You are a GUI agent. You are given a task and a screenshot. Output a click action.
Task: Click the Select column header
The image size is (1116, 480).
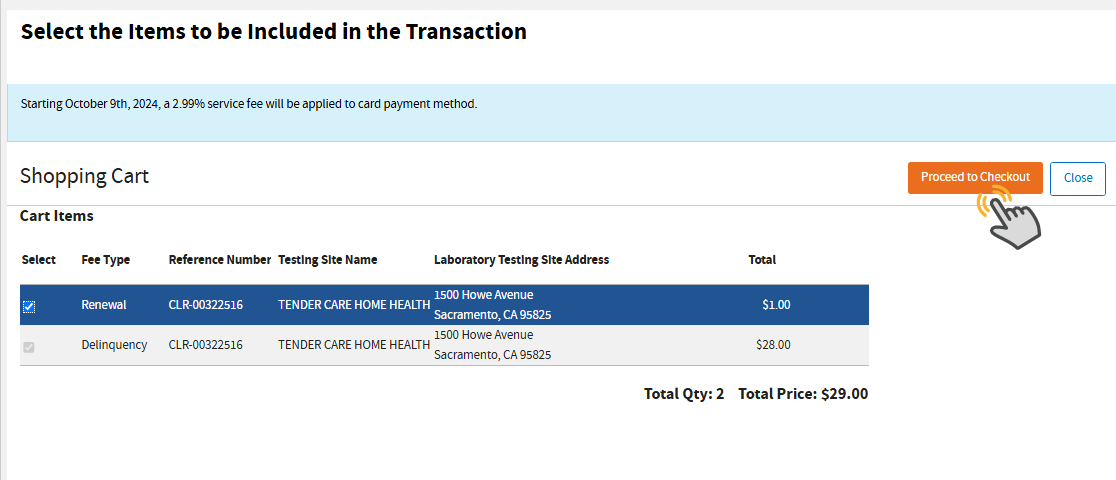tap(39, 260)
